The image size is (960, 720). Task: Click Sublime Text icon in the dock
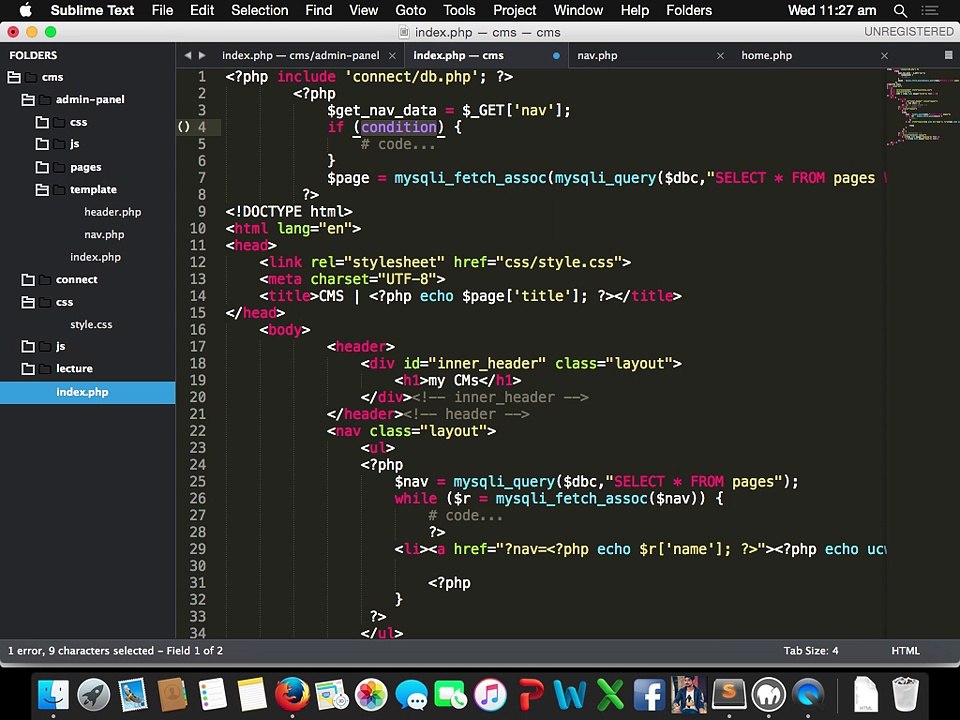coord(729,695)
